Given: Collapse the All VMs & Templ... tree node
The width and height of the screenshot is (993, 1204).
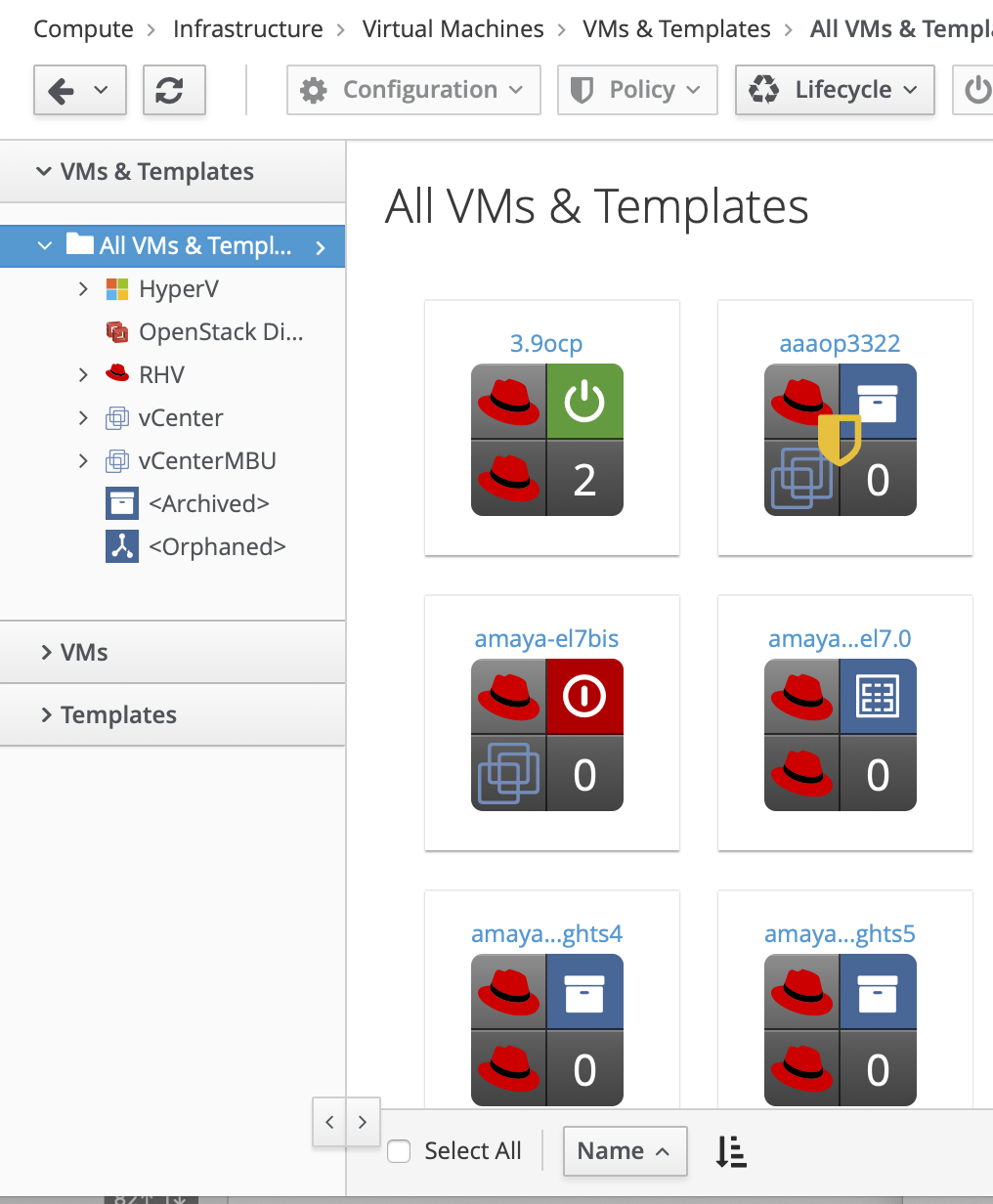Looking at the screenshot, I should point(45,246).
